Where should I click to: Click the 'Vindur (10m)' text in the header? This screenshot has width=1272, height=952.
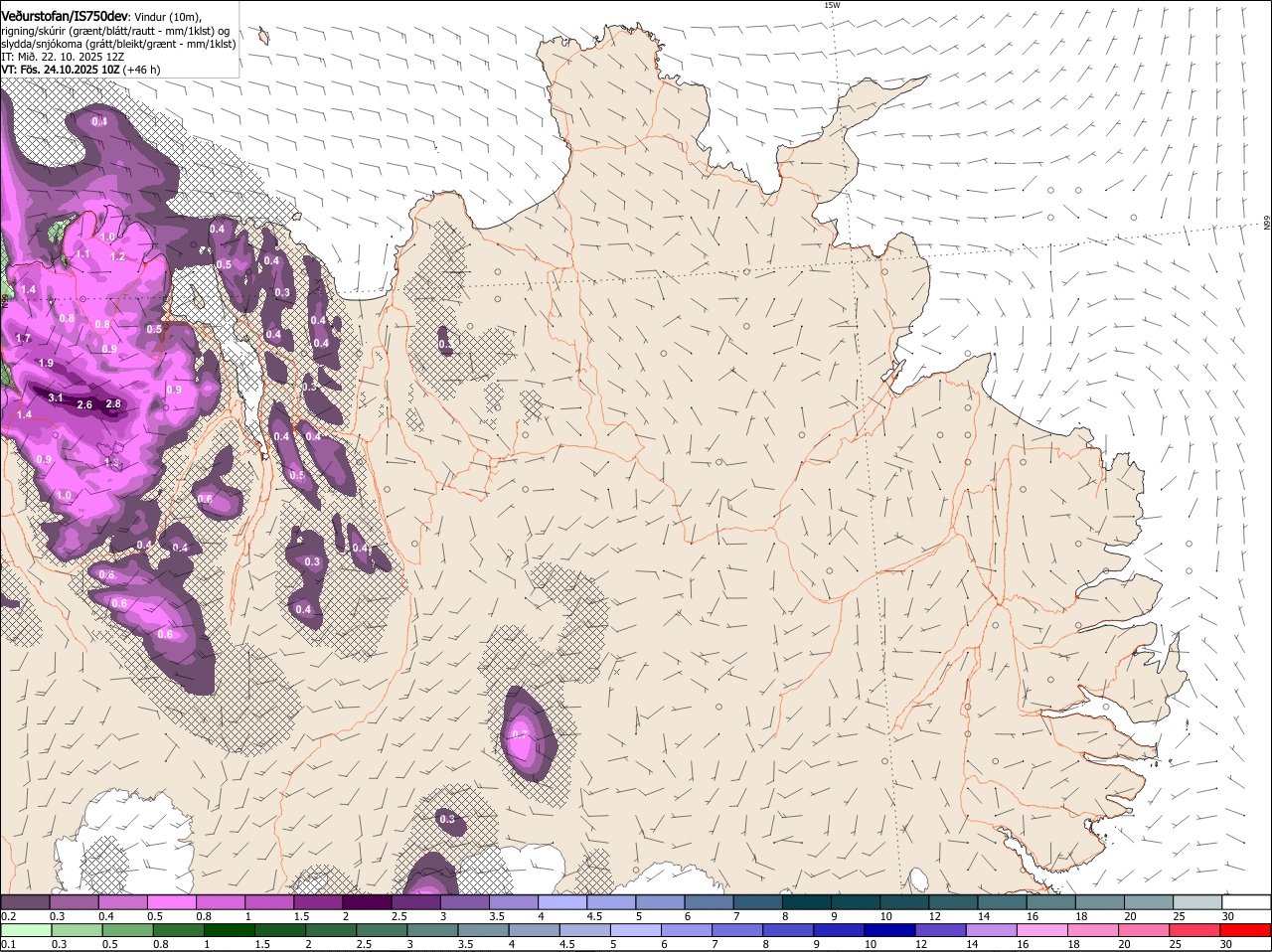168,17
